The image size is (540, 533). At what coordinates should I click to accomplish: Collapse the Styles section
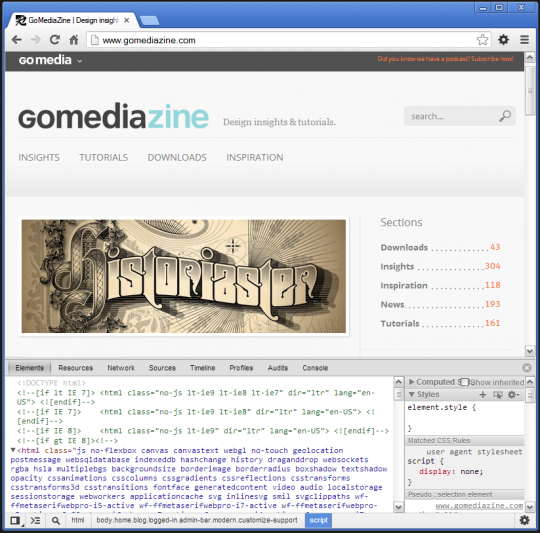click(411, 394)
